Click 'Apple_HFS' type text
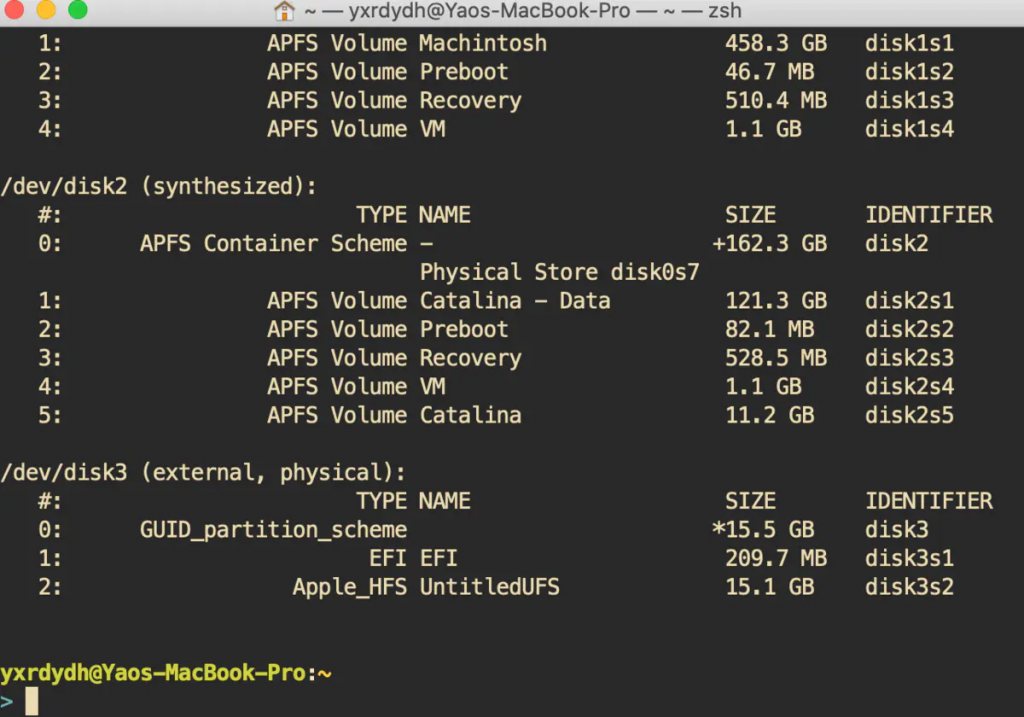Image resolution: width=1024 pixels, height=717 pixels. (x=349, y=588)
